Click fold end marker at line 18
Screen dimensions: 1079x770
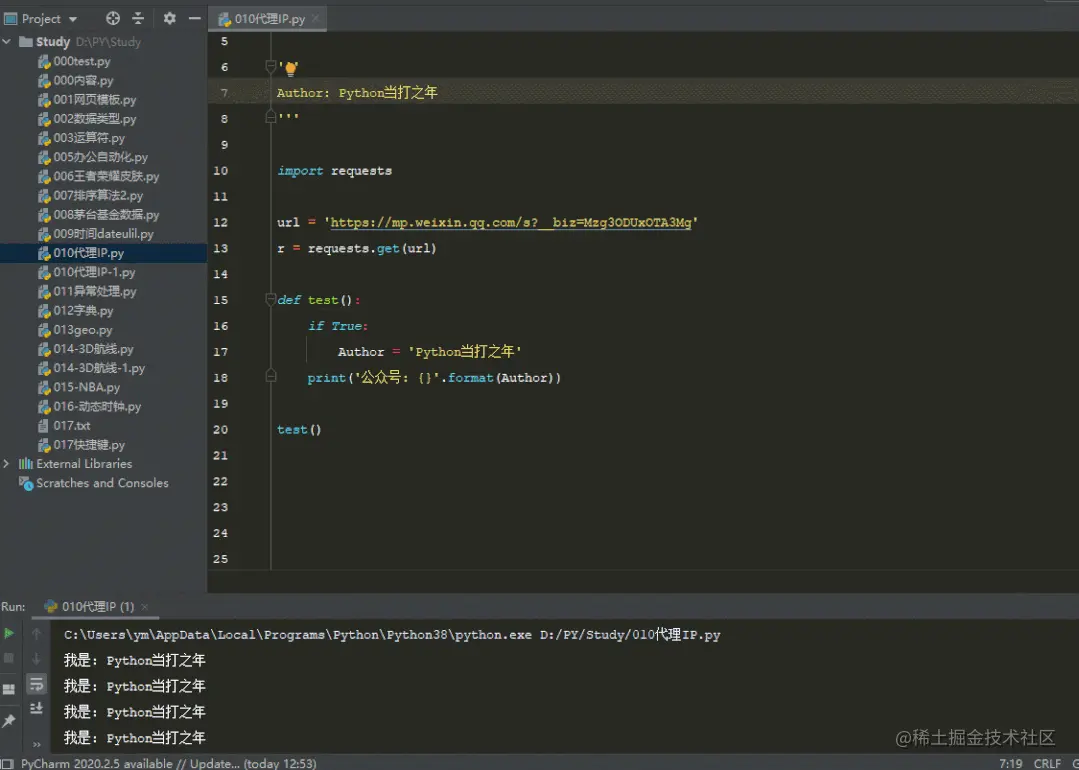271,377
